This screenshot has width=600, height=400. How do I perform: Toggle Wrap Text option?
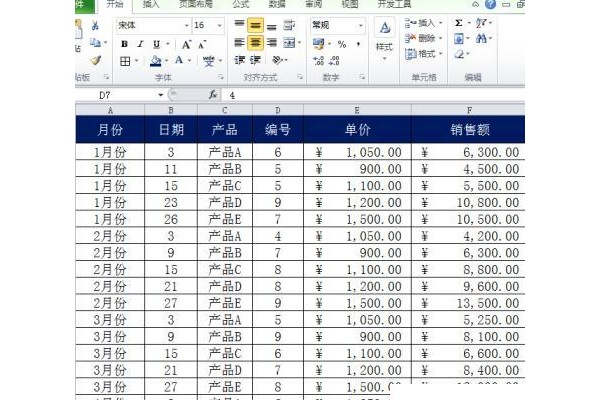[289, 25]
